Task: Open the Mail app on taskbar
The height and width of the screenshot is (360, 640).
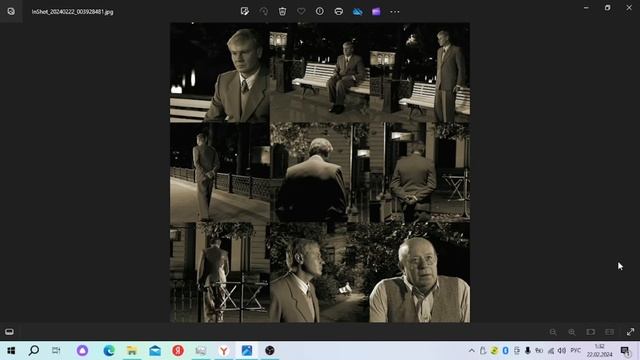Action: coord(155,350)
